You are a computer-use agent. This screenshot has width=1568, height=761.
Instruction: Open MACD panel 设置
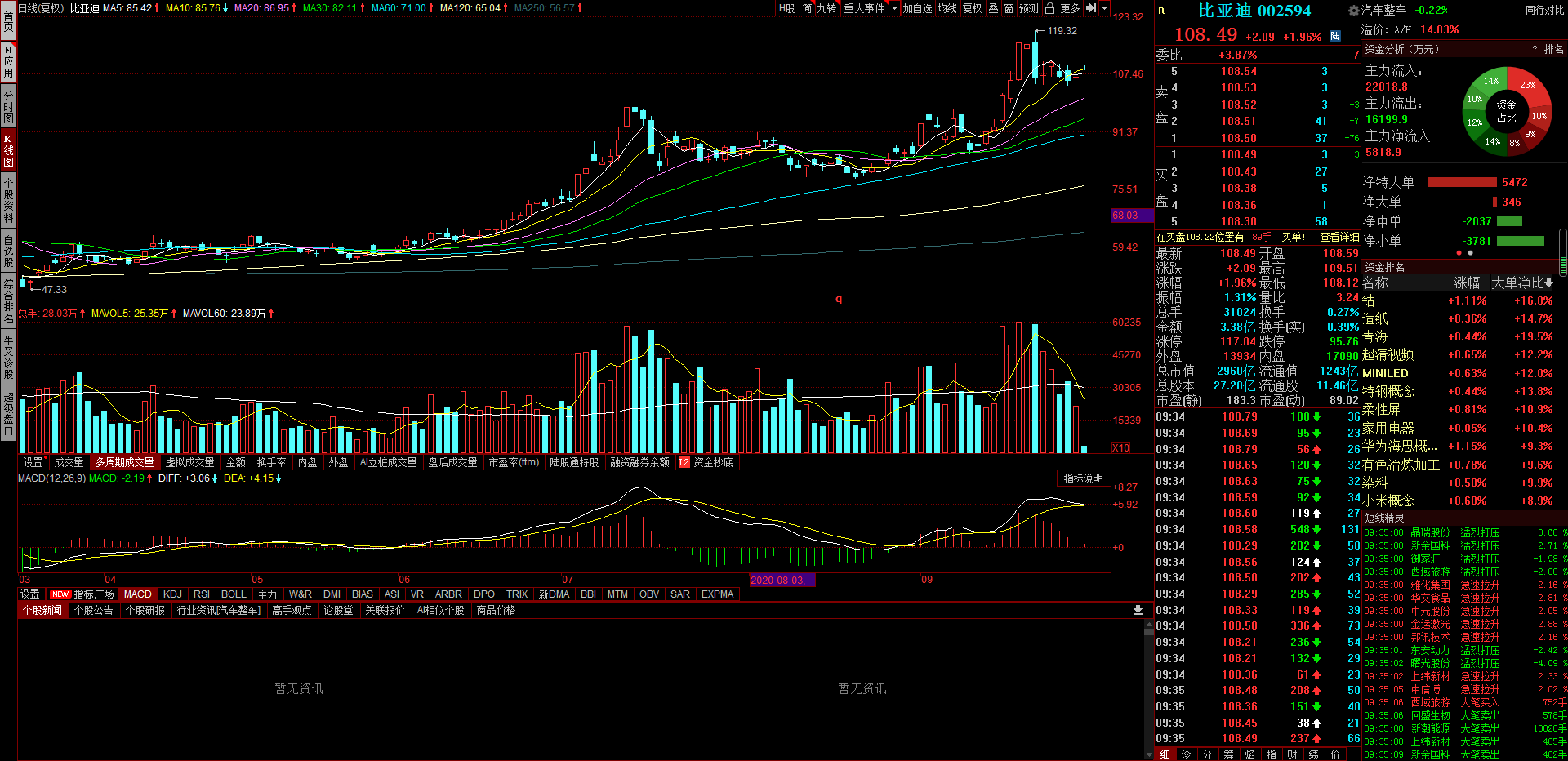pyautogui.click(x=30, y=594)
